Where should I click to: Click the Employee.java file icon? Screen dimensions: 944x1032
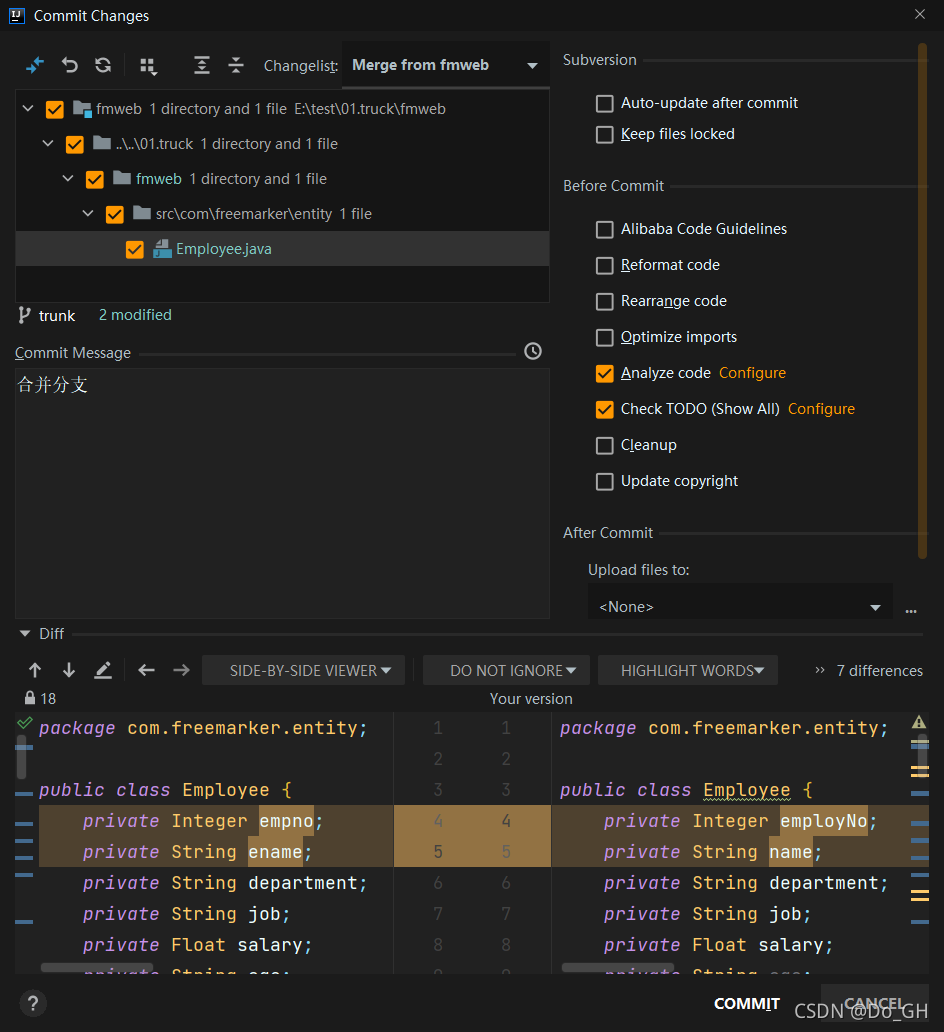click(162, 249)
